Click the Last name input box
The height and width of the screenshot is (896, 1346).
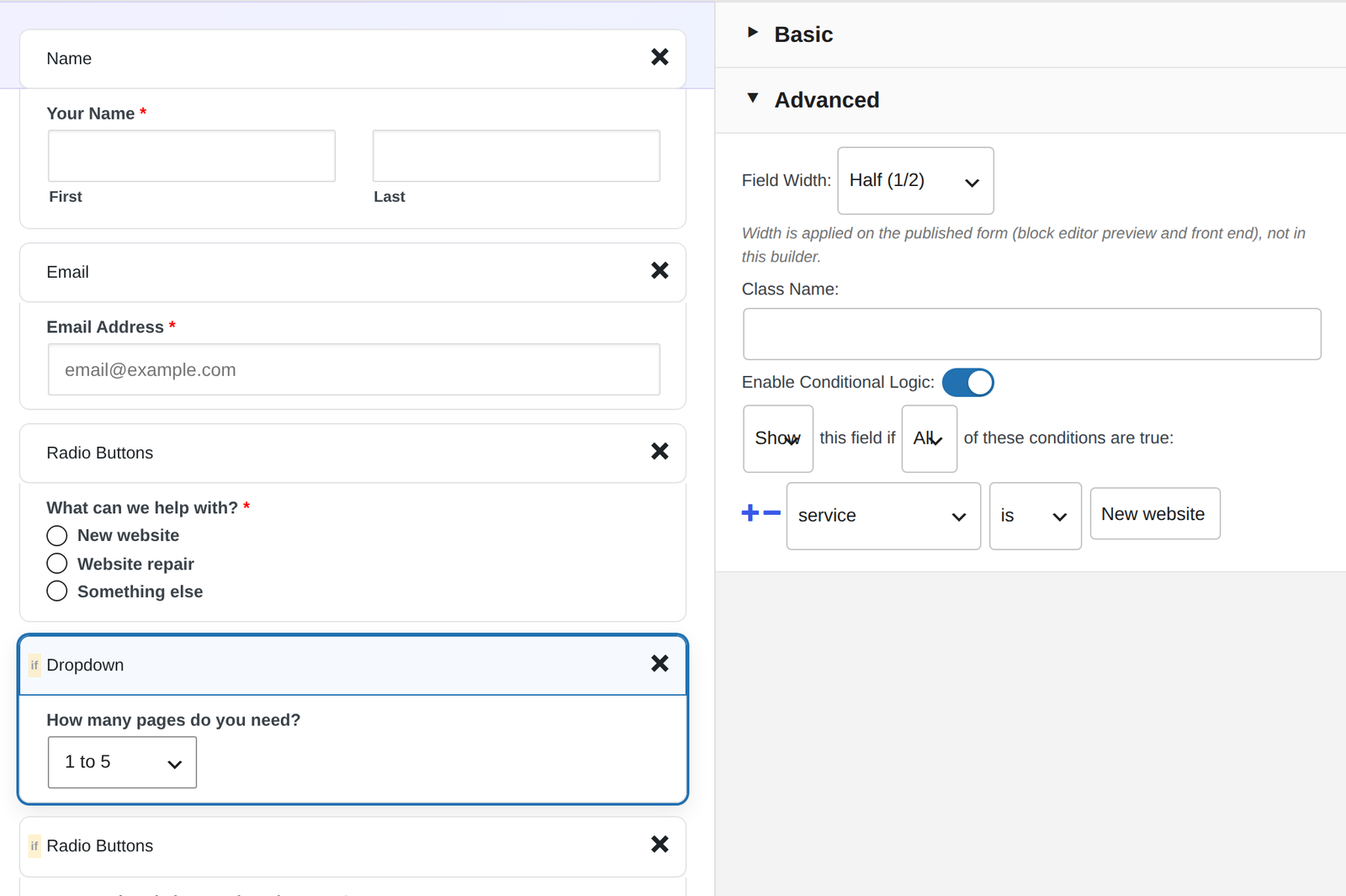click(517, 156)
